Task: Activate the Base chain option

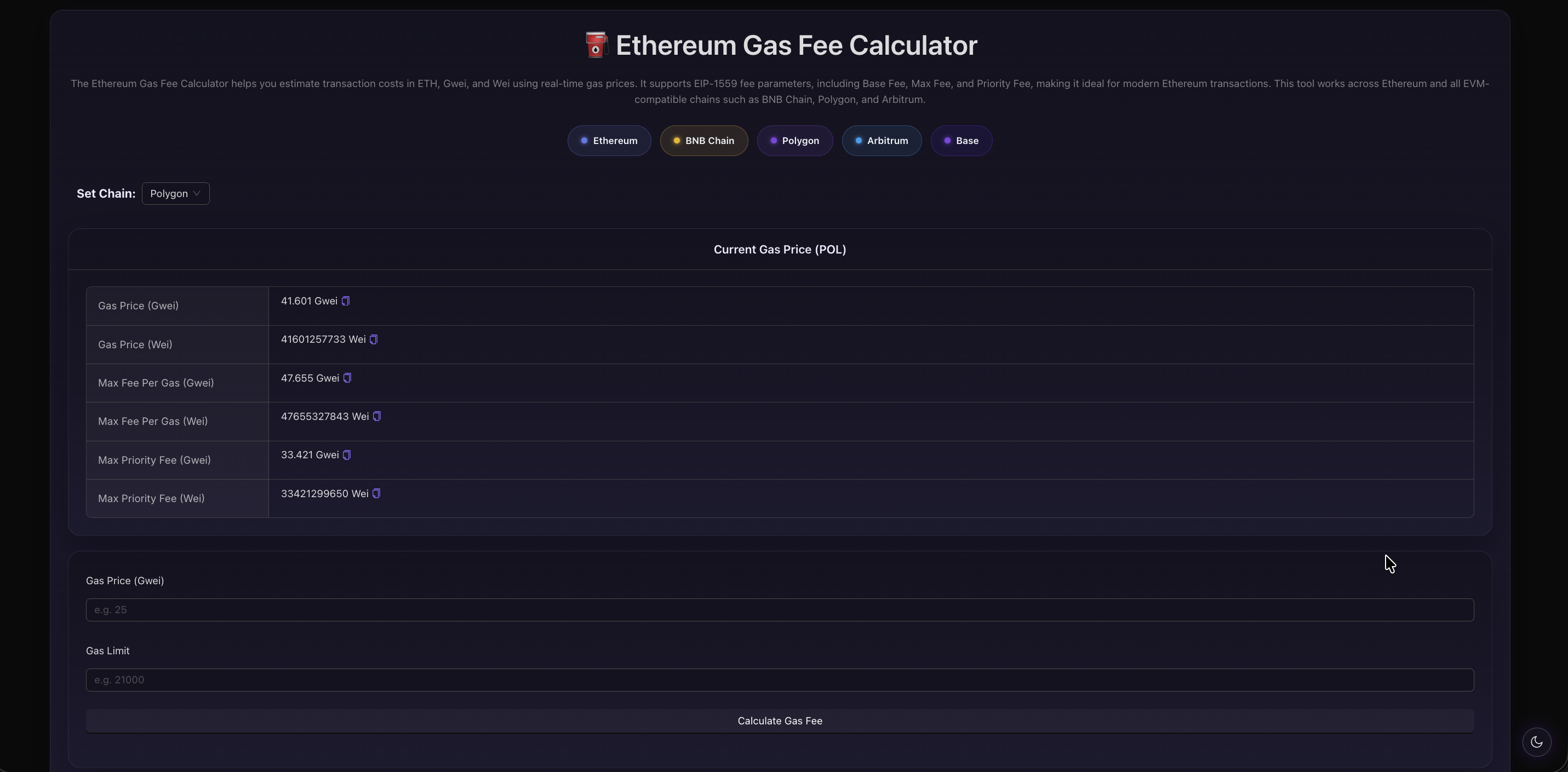Action: point(961,141)
